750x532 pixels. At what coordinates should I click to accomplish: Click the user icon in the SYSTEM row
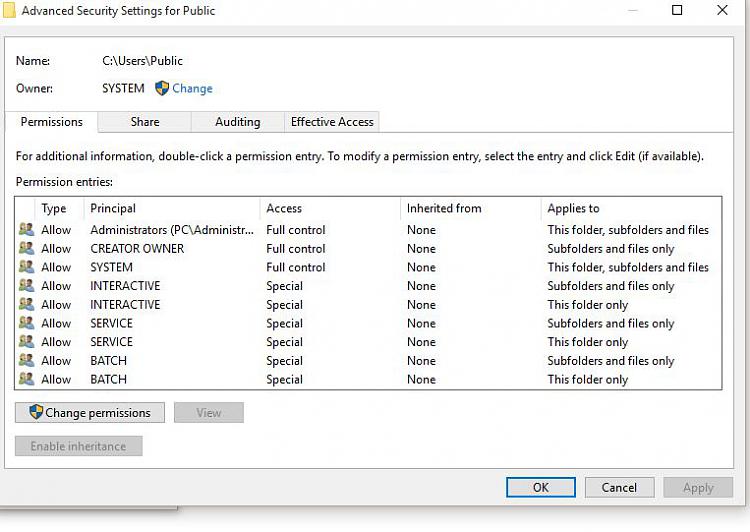click(x=26, y=267)
